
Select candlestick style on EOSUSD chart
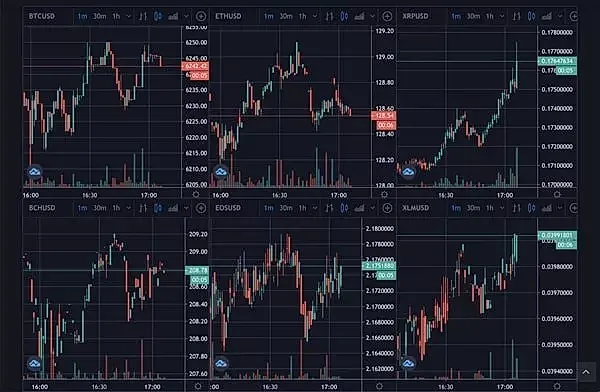click(x=344, y=208)
